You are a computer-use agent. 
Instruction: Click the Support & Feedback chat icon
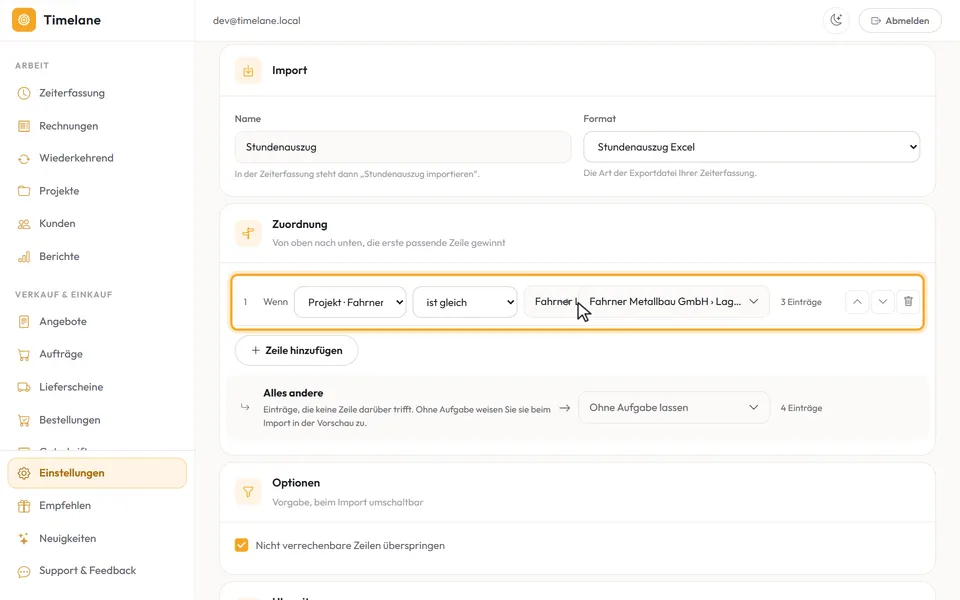click(x=24, y=571)
